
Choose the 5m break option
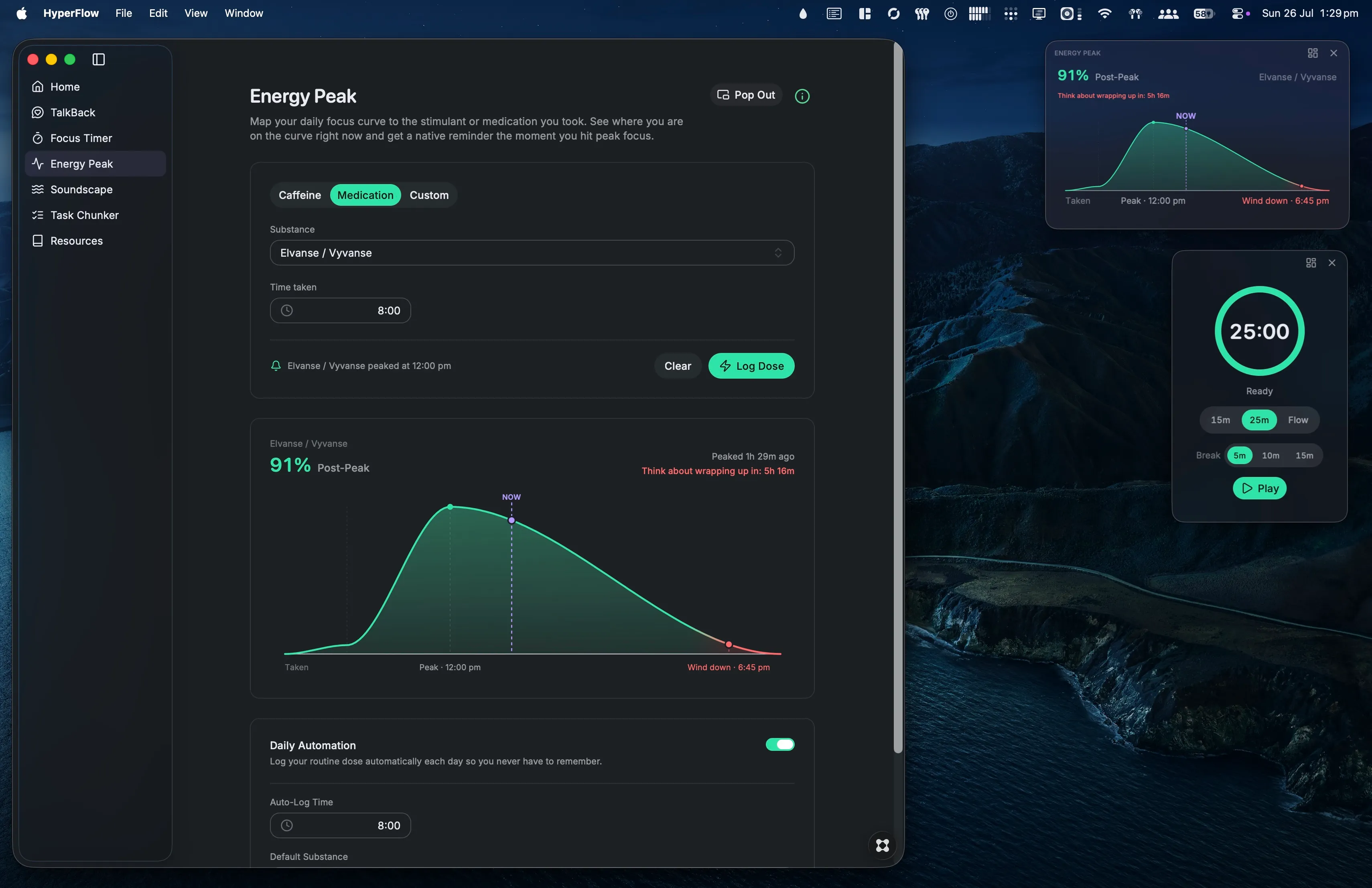coord(1239,455)
